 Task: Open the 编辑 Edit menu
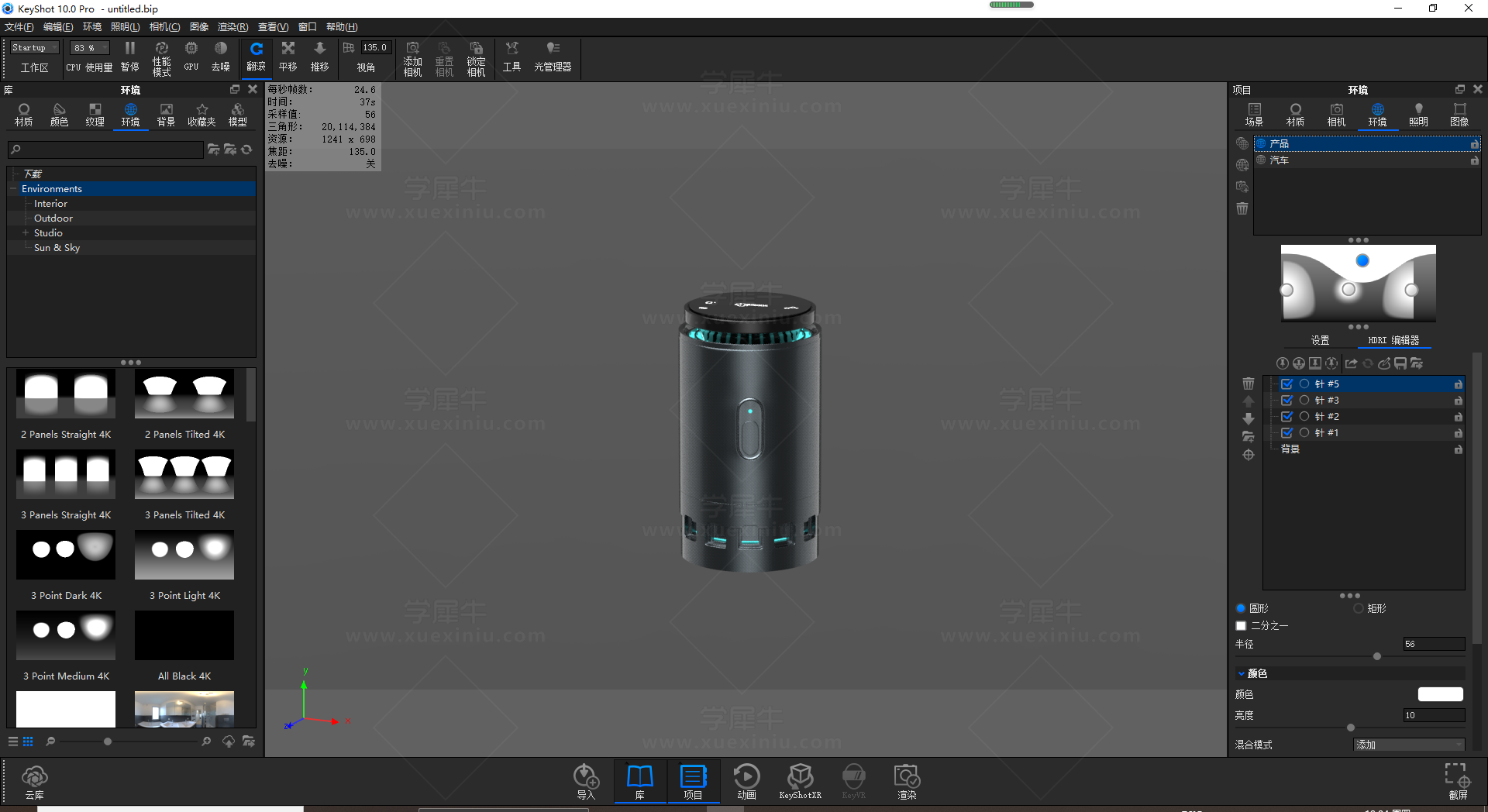(58, 27)
